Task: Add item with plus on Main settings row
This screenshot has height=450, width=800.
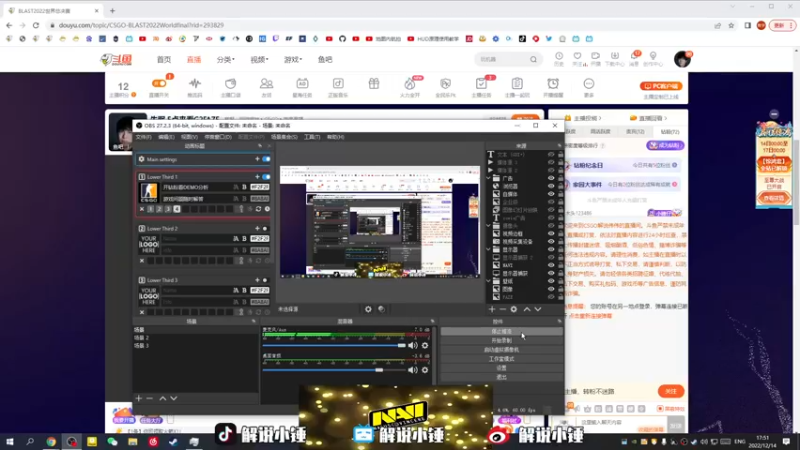Action: click(x=257, y=159)
